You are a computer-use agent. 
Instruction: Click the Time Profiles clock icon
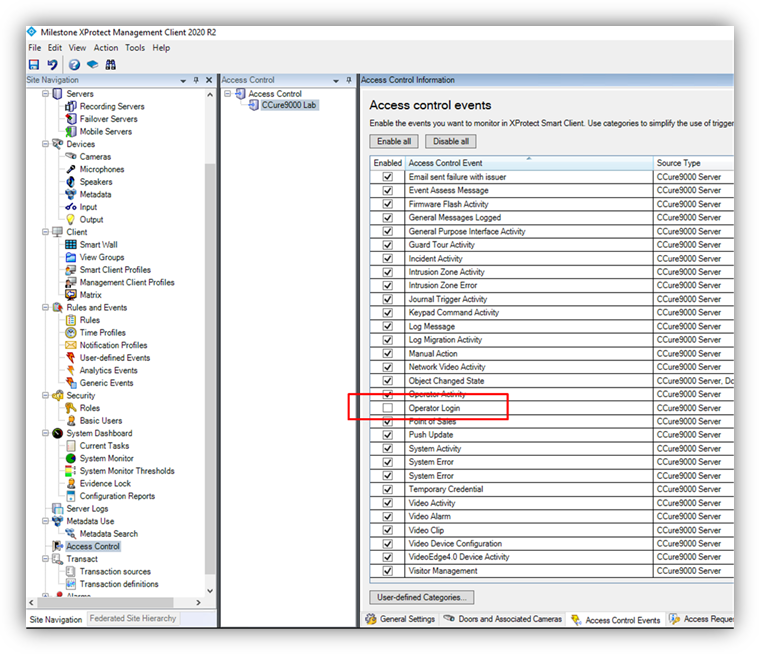pyautogui.click(x=71, y=333)
